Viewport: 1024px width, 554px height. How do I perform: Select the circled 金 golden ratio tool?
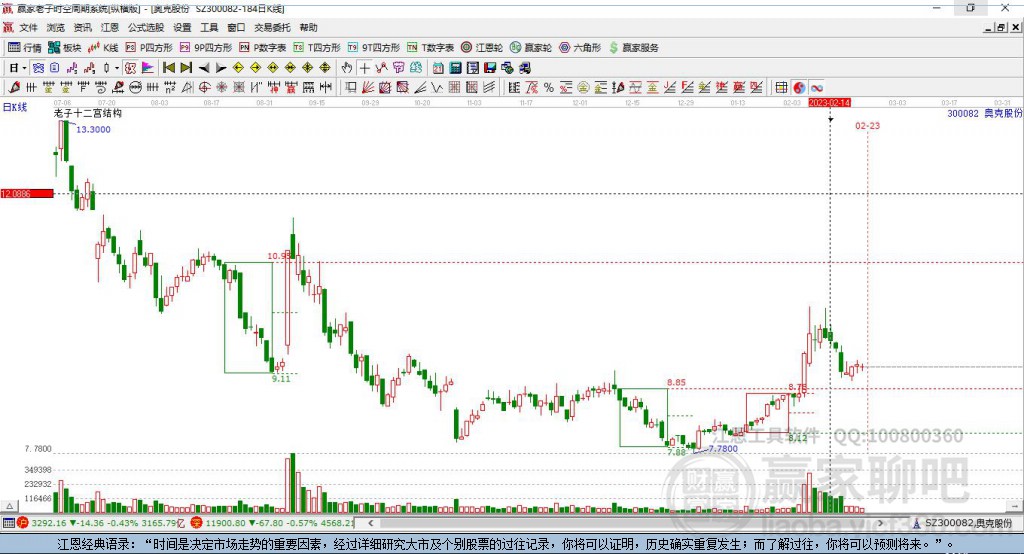[x=583, y=87]
